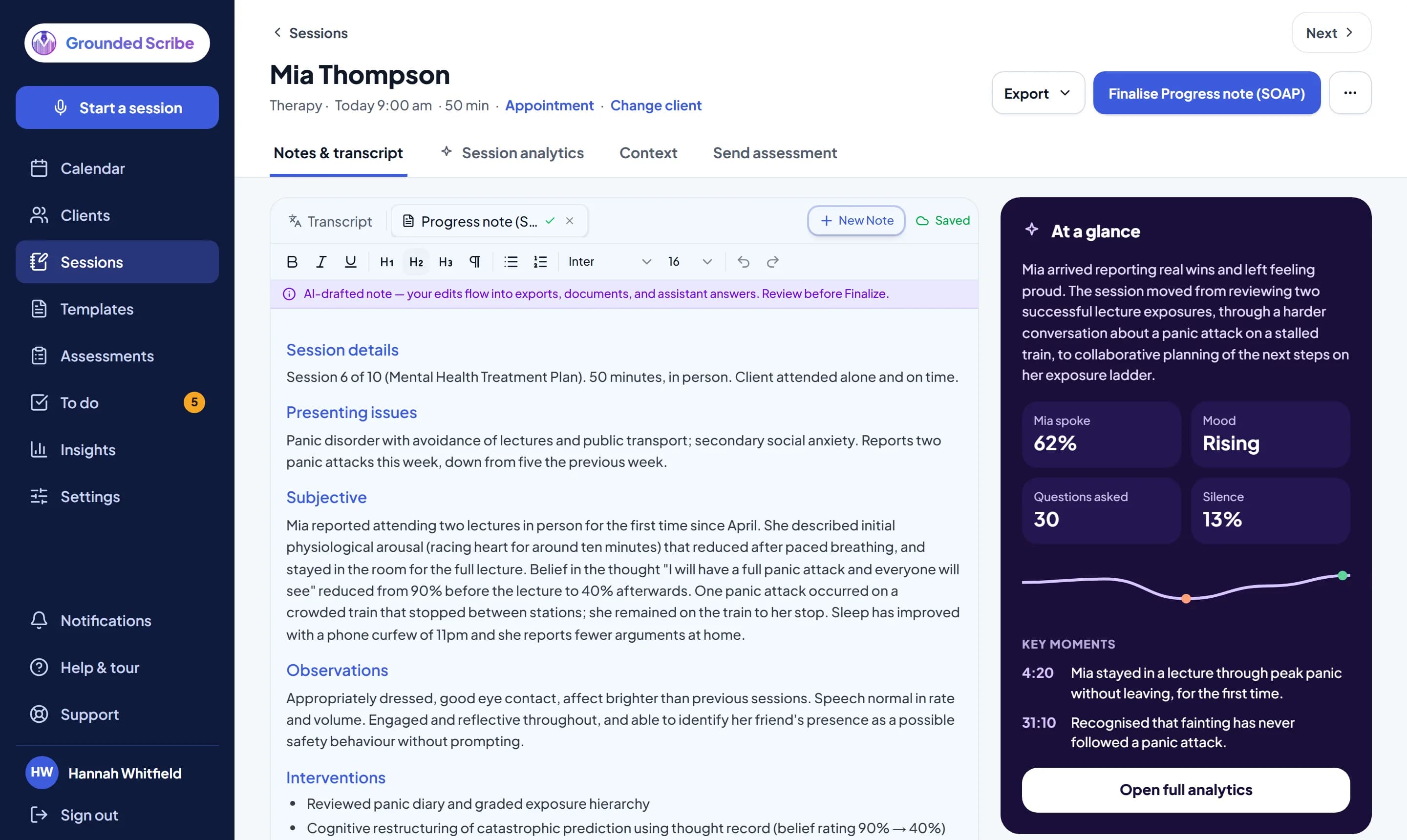This screenshot has height=840, width=1407.
Task: Switch to the Transcript tab
Action: pyautogui.click(x=330, y=221)
